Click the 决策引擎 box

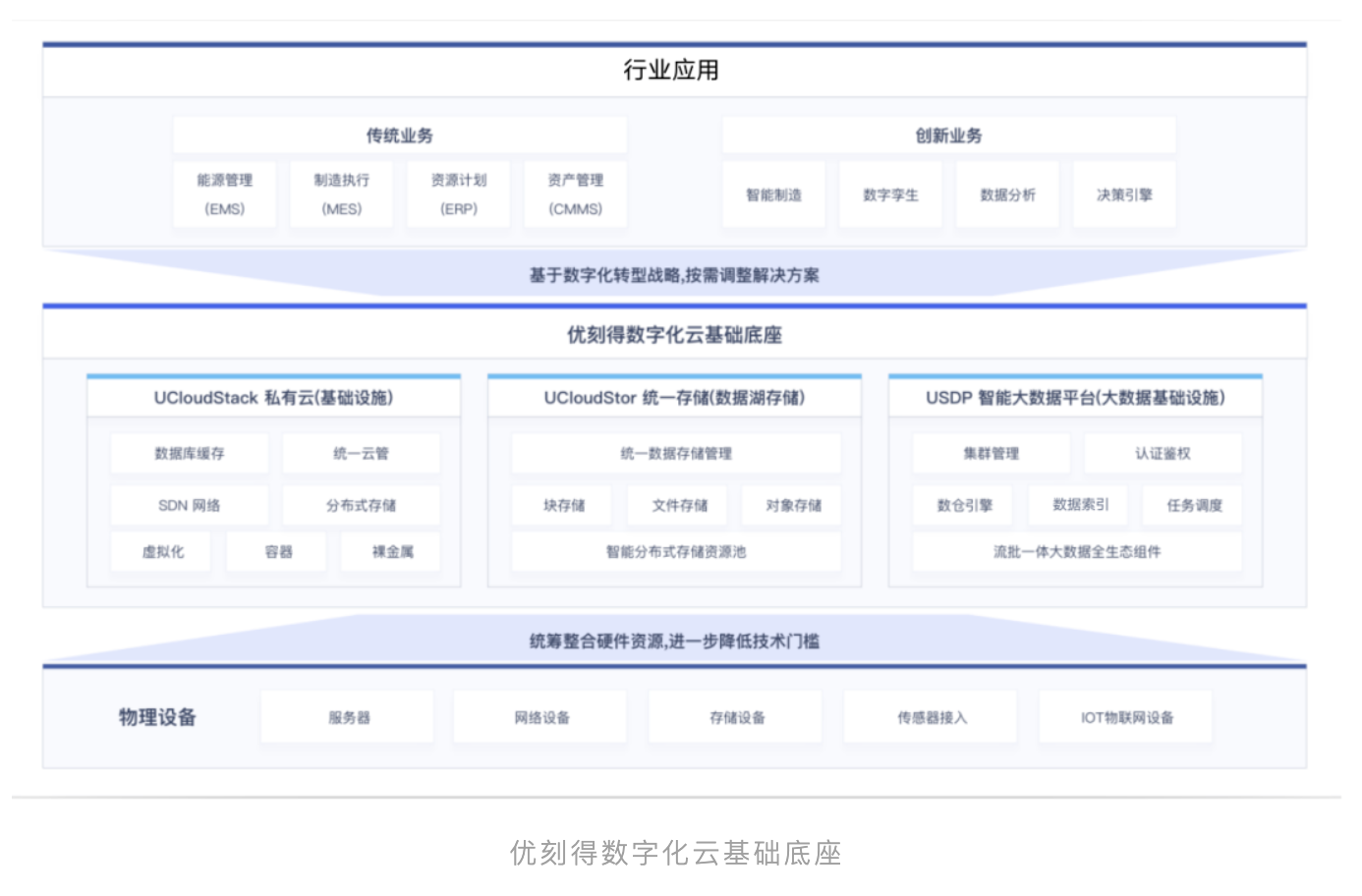1124,196
